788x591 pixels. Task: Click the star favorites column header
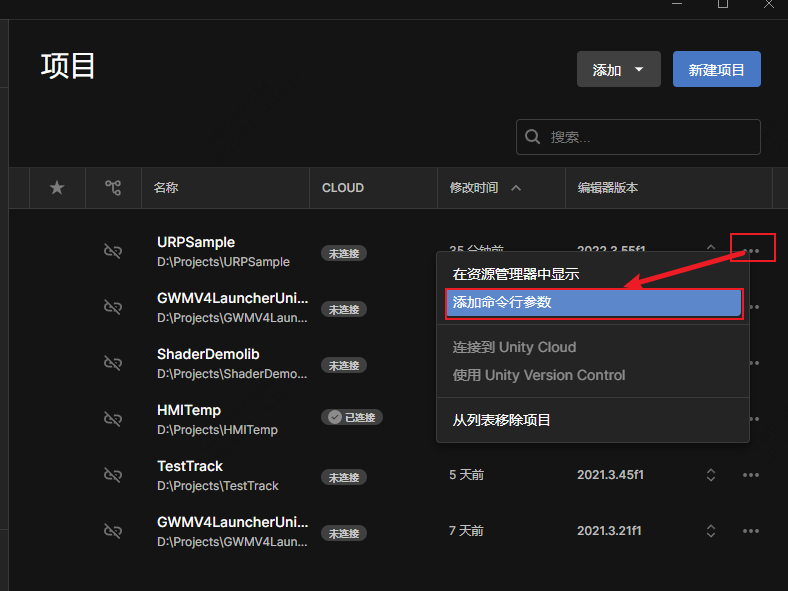(57, 187)
